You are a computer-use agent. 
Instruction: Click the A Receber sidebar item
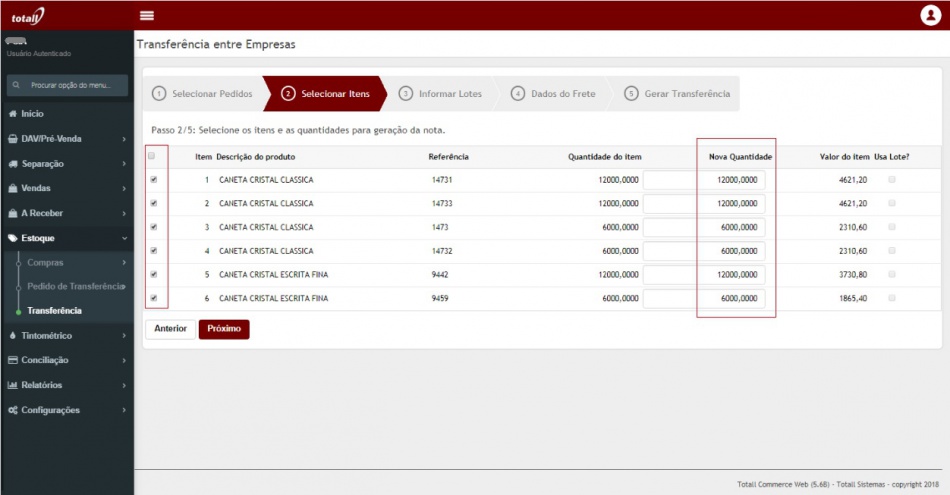pyautogui.click(x=41, y=213)
